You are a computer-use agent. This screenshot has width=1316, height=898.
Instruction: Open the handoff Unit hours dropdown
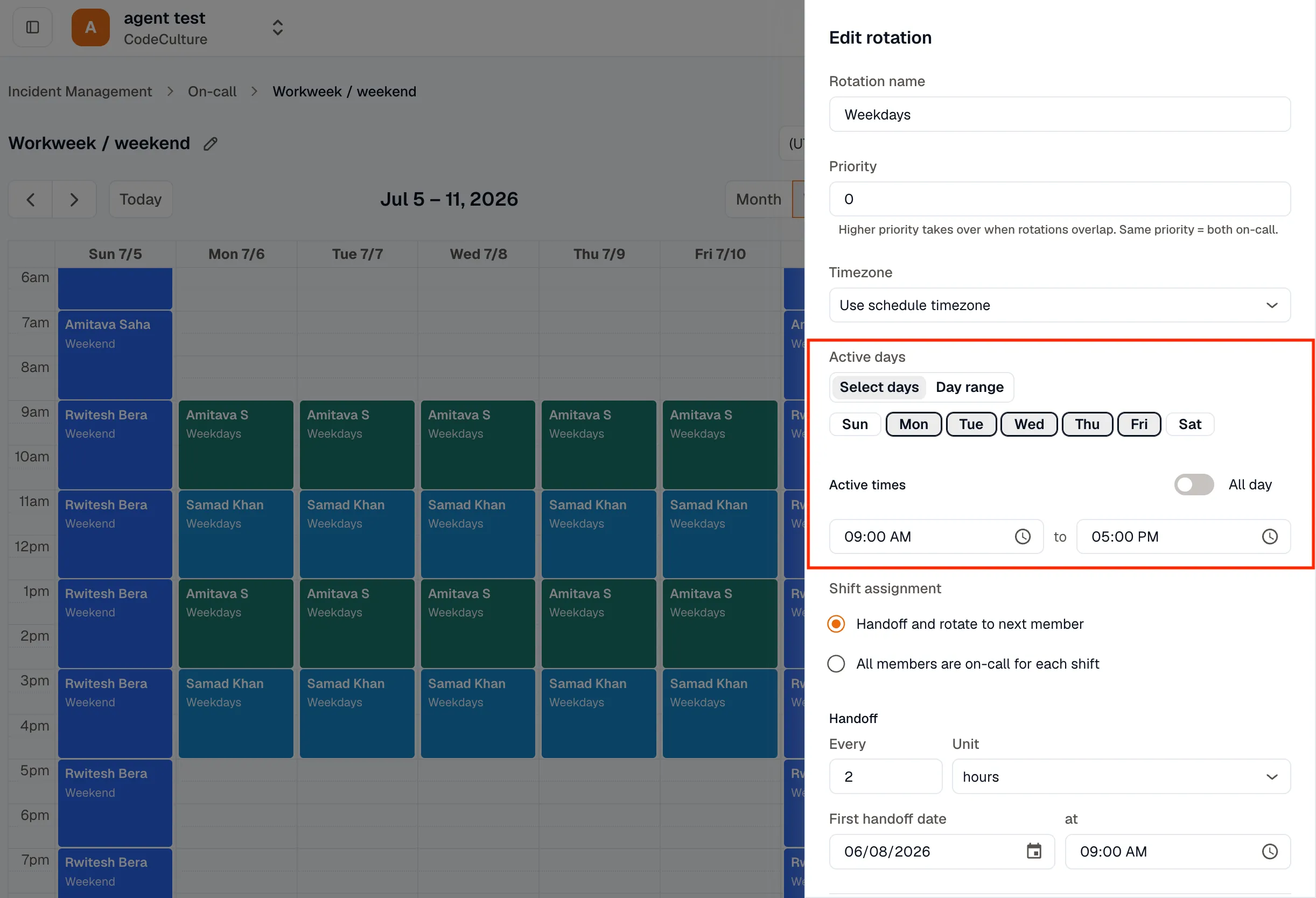(x=1121, y=776)
